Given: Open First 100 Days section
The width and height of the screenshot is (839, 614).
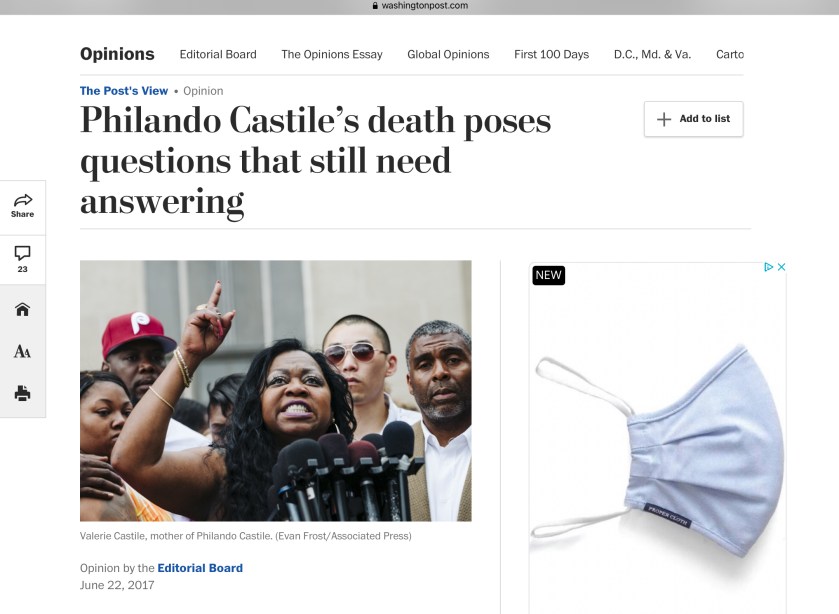Looking at the screenshot, I should [x=551, y=54].
